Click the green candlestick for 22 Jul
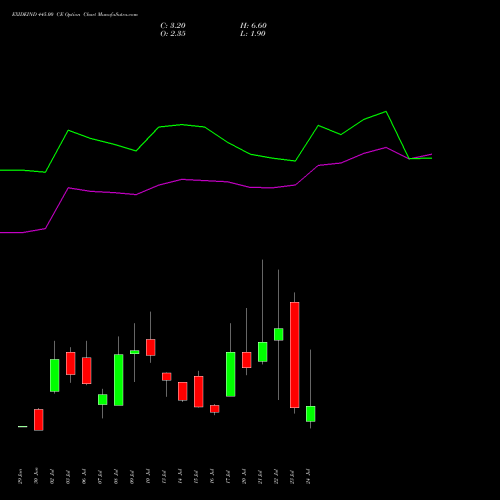Viewport: 500px width, 500px height. click(279, 334)
